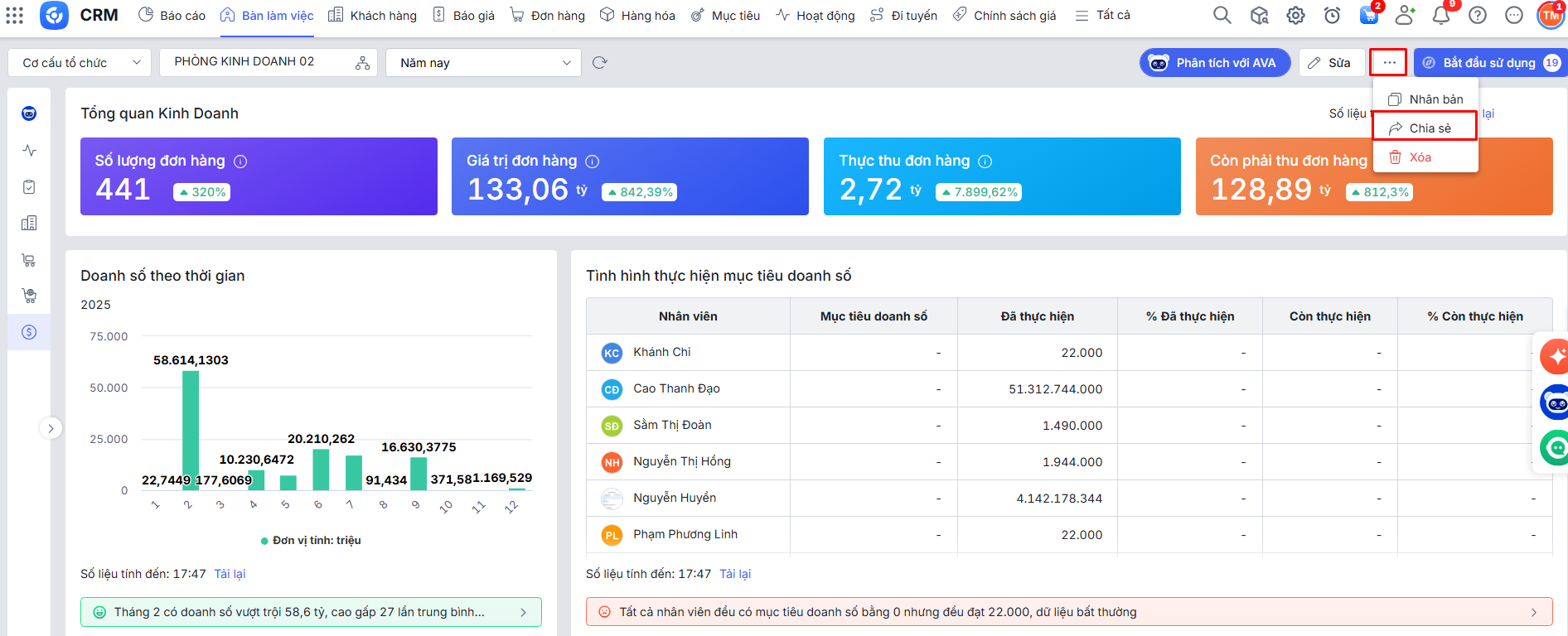
Task: Expand the Cơ cấu tổ chức dropdown
Action: point(80,63)
